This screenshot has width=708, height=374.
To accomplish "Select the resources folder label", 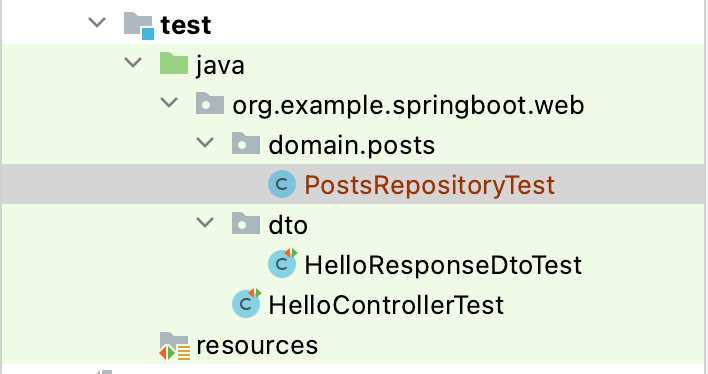I will [x=257, y=346].
